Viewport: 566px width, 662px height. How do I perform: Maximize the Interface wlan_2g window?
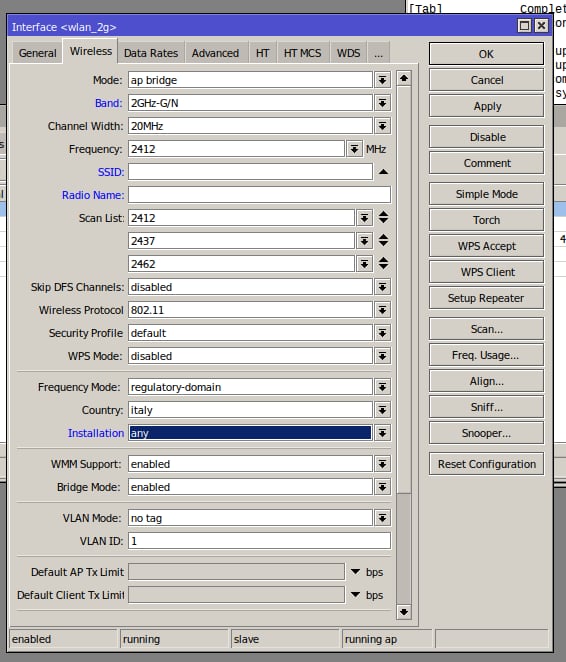524,26
